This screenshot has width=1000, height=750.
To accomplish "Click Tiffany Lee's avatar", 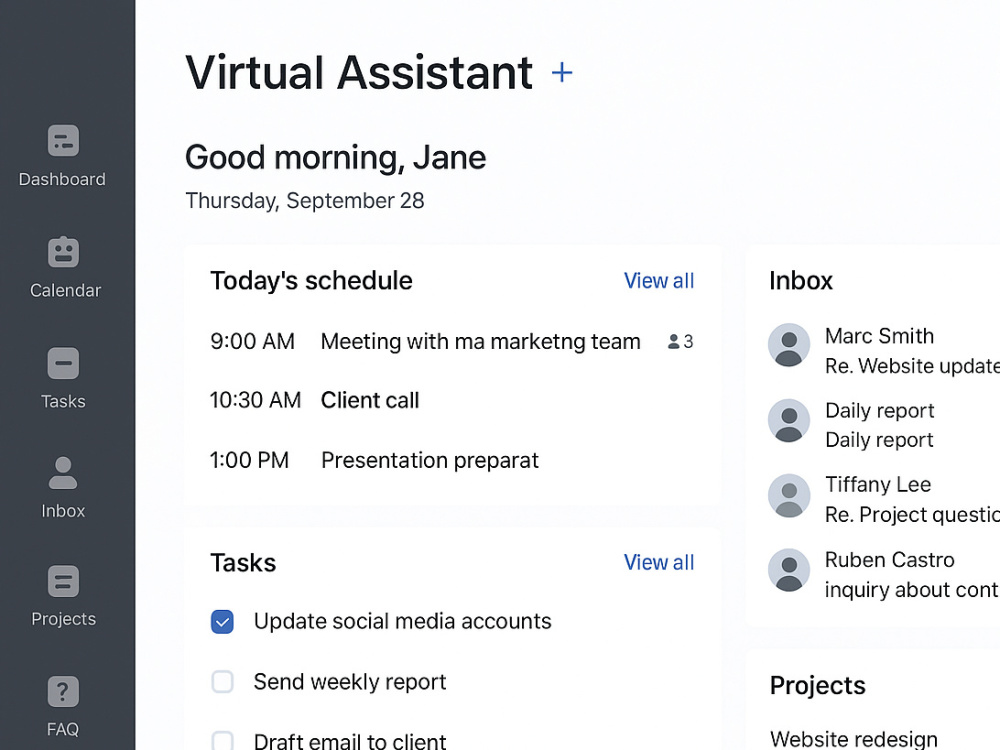I will pyautogui.click(x=789, y=496).
